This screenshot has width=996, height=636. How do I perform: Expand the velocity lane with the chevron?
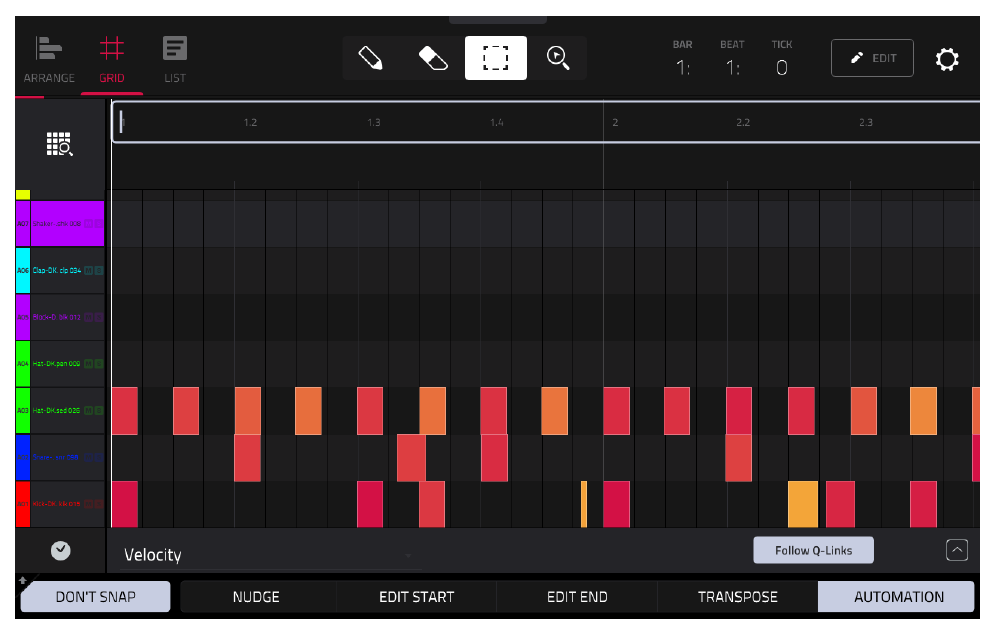pos(957,550)
